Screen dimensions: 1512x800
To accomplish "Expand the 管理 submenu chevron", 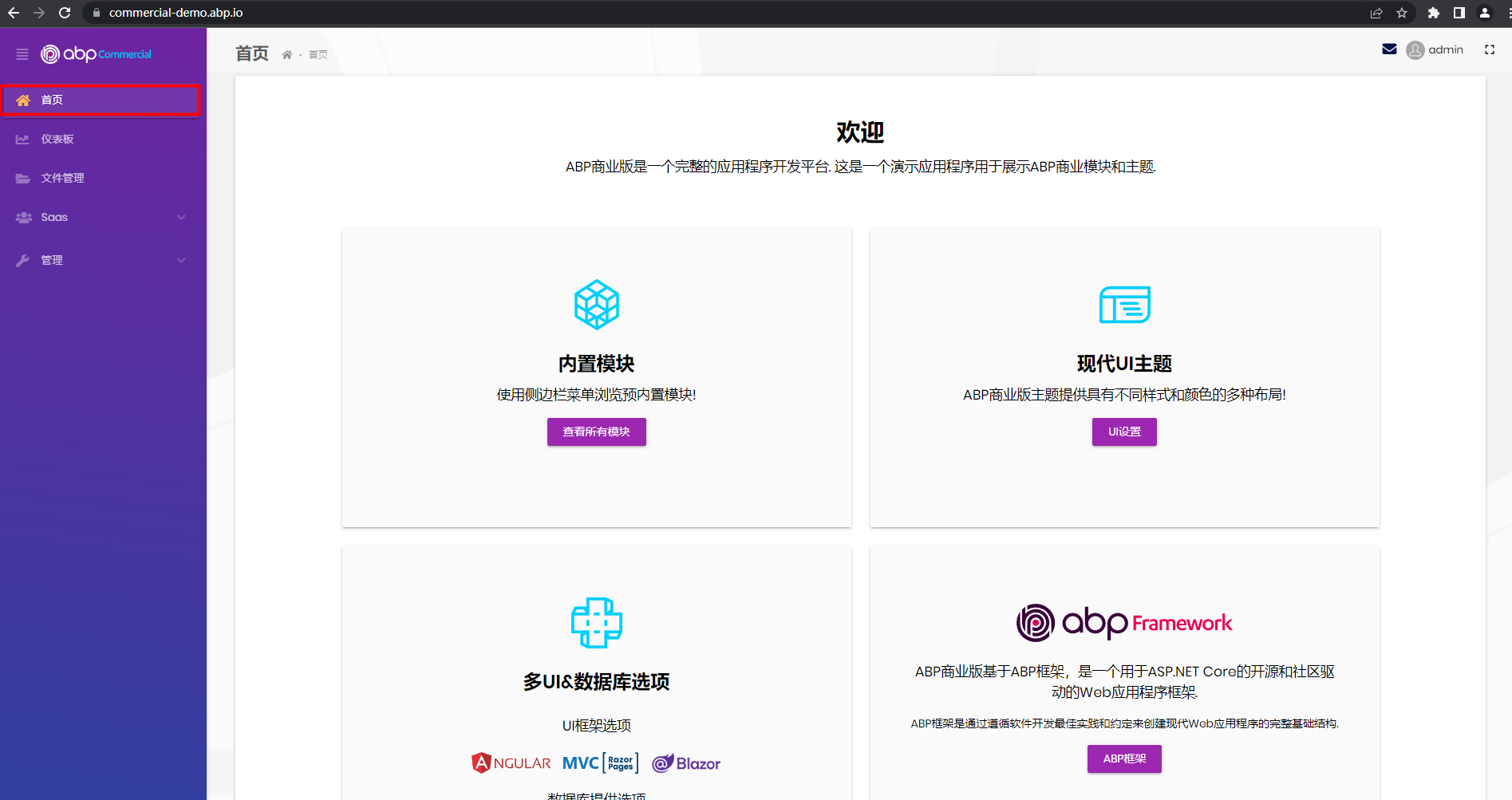I will pos(181,260).
